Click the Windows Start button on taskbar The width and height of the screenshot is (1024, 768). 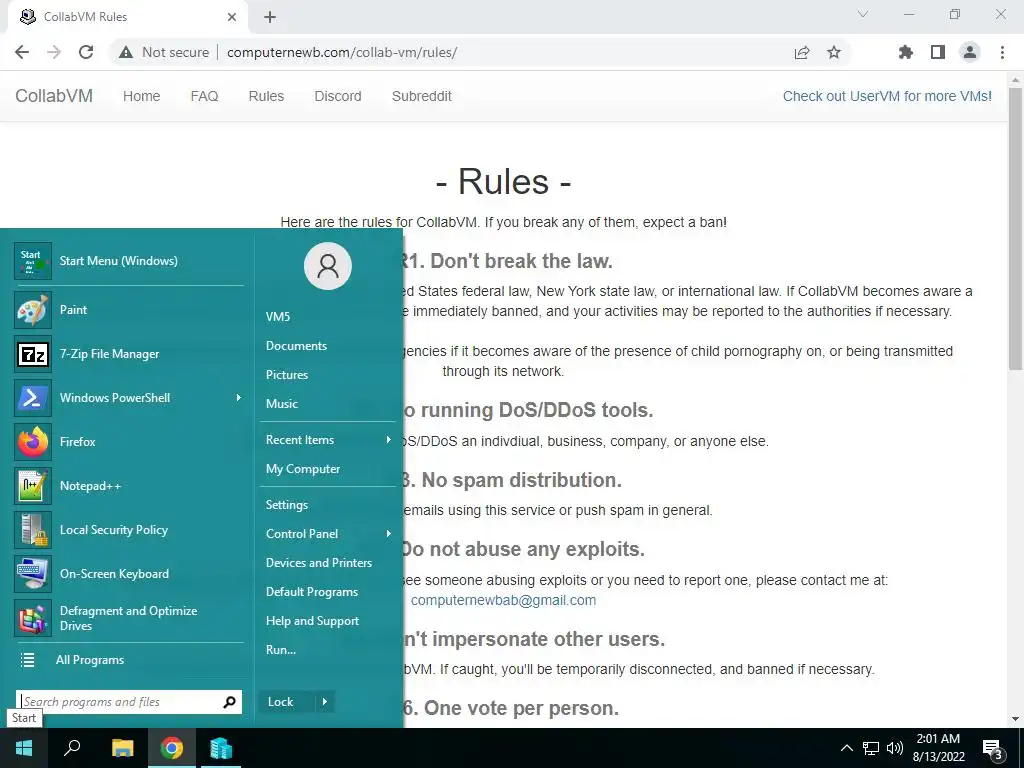[x=24, y=748]
